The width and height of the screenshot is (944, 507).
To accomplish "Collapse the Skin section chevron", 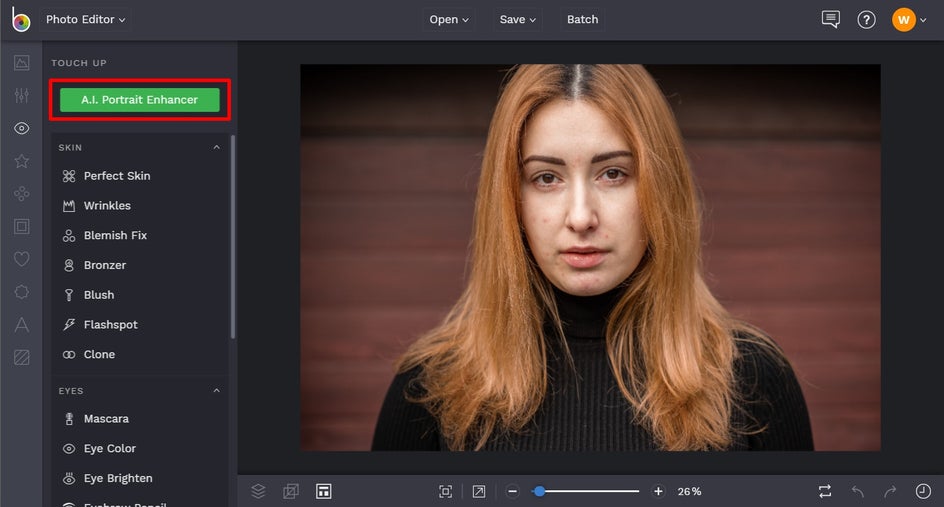I will [x=216, y=148].
